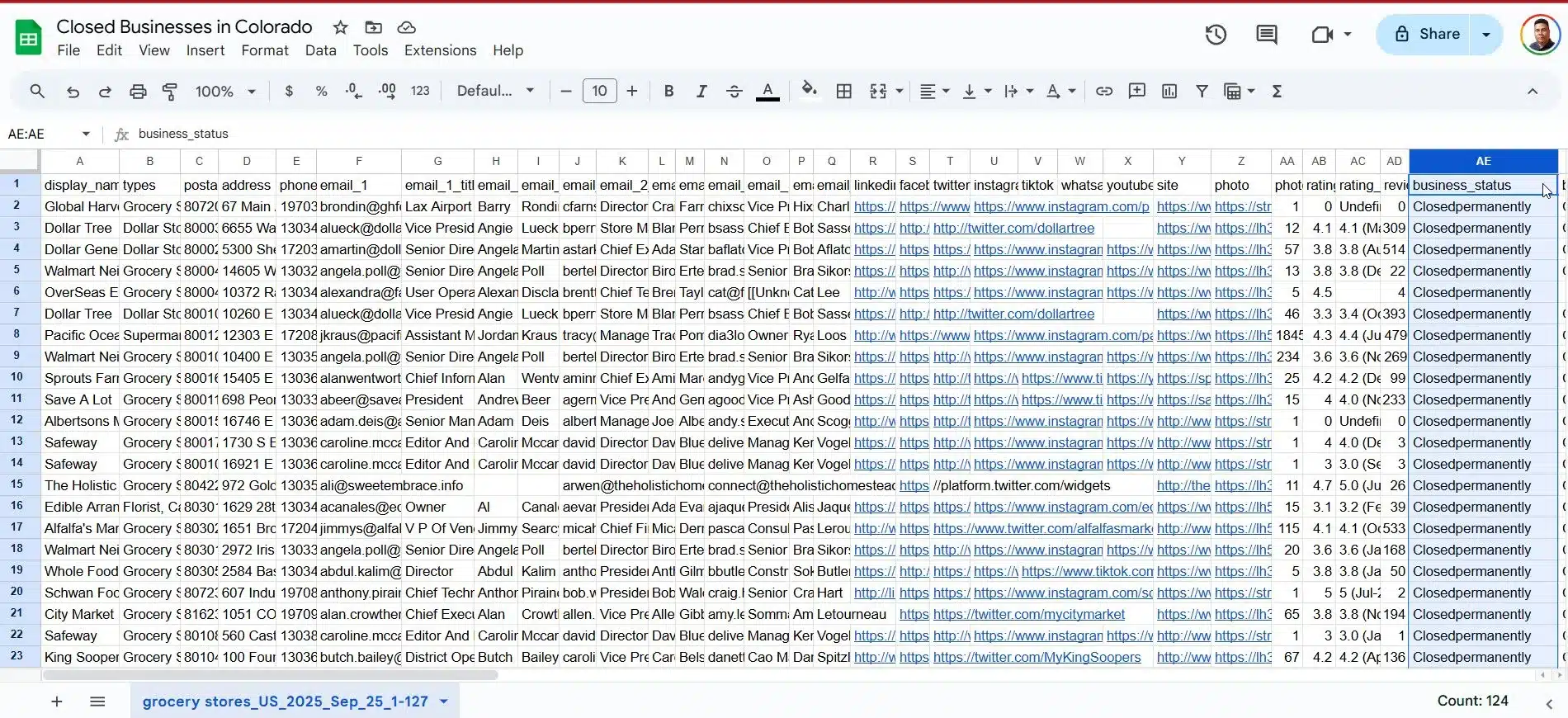
Task: Select the row 12 header
Action: (17, 420)
